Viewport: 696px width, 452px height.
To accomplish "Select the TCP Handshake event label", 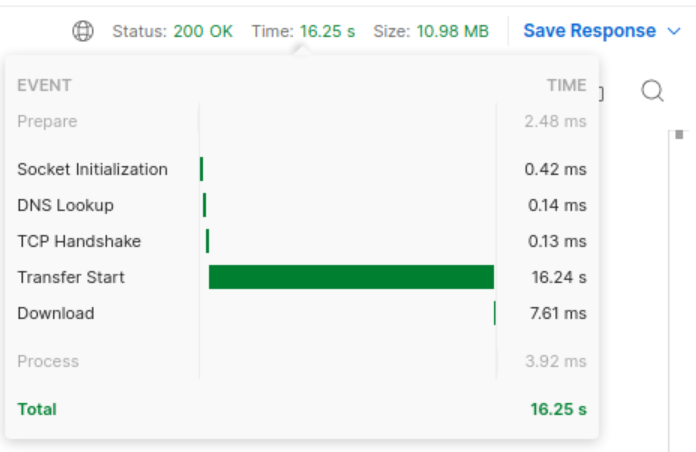I will [79, 241].
